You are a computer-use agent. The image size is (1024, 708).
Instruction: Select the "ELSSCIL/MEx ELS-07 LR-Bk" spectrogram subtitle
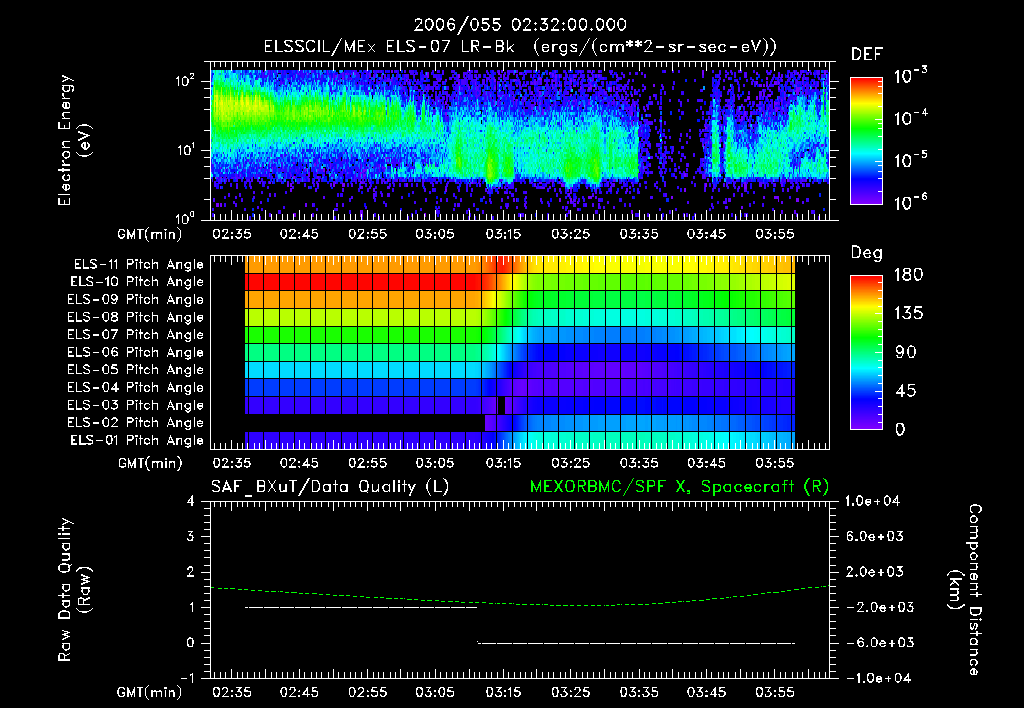pyautogui.click(x=389, y=47)
